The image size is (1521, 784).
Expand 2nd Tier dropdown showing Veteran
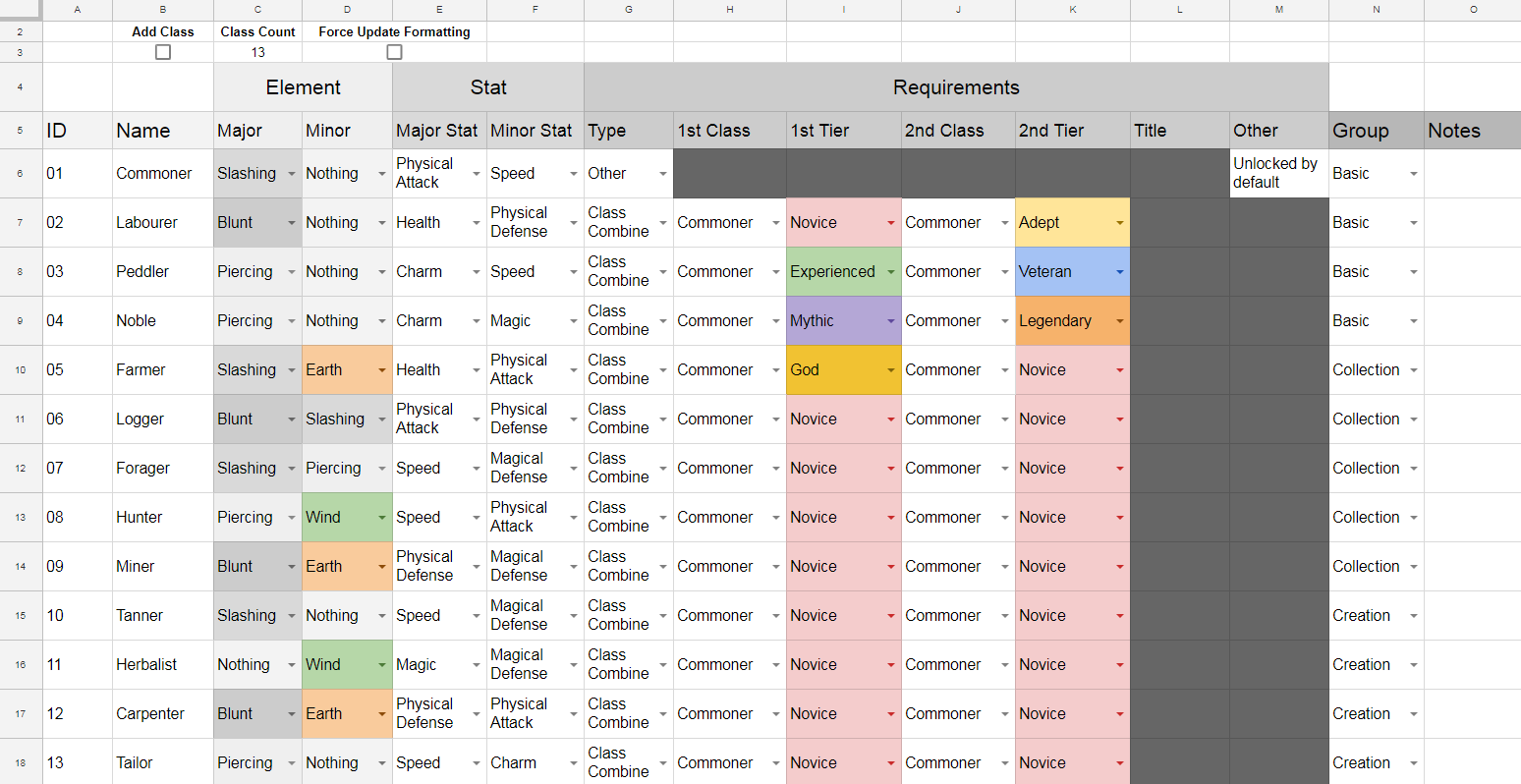pyautogui.click(x=1119, y=272)
